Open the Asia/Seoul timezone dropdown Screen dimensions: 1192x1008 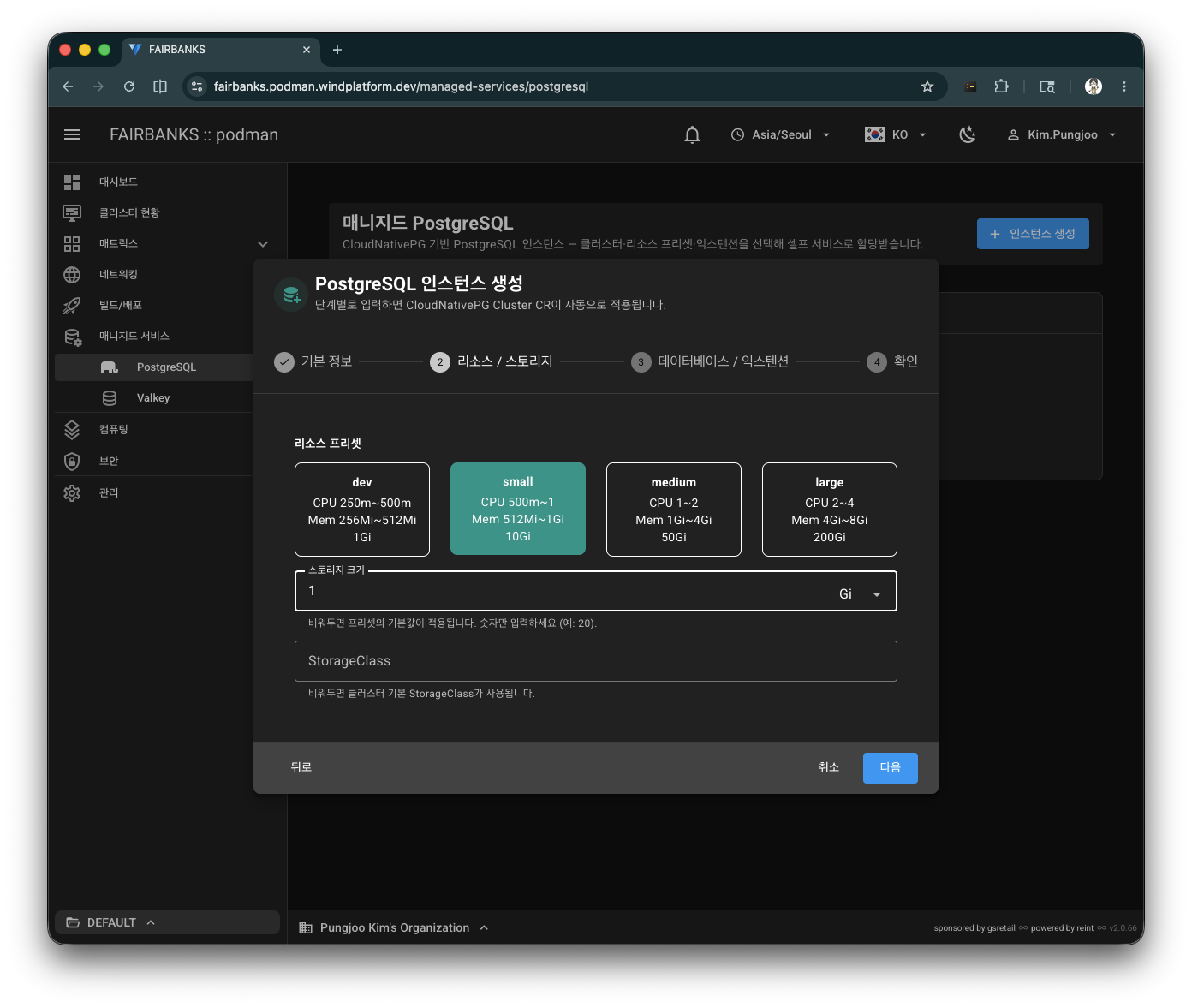click(x=781, y=134)
